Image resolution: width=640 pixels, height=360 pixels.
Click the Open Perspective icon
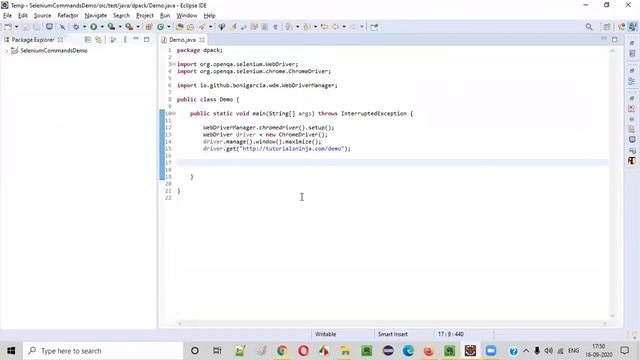tap(607, 27)
